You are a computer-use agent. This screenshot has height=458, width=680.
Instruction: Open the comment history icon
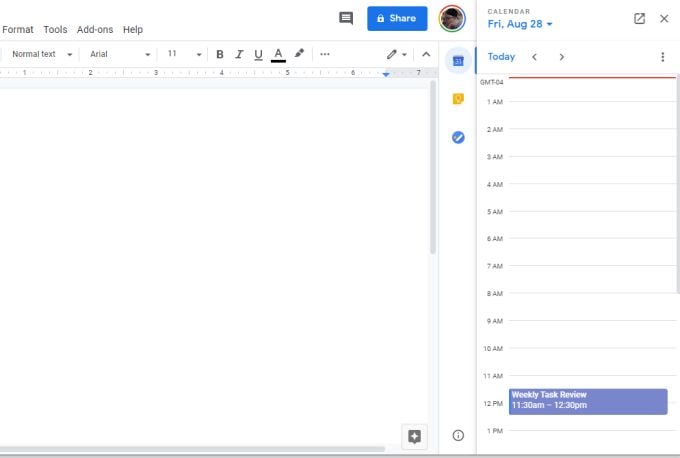point(346,18)
